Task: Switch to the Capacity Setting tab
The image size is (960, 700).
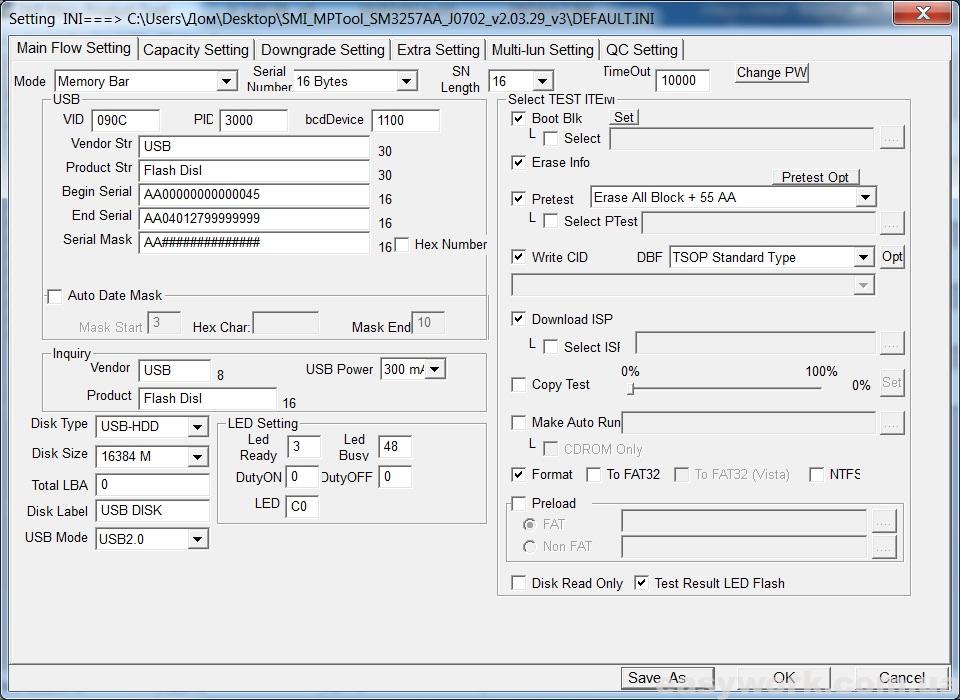Action: pyautogui.click(x=196, y=50)
